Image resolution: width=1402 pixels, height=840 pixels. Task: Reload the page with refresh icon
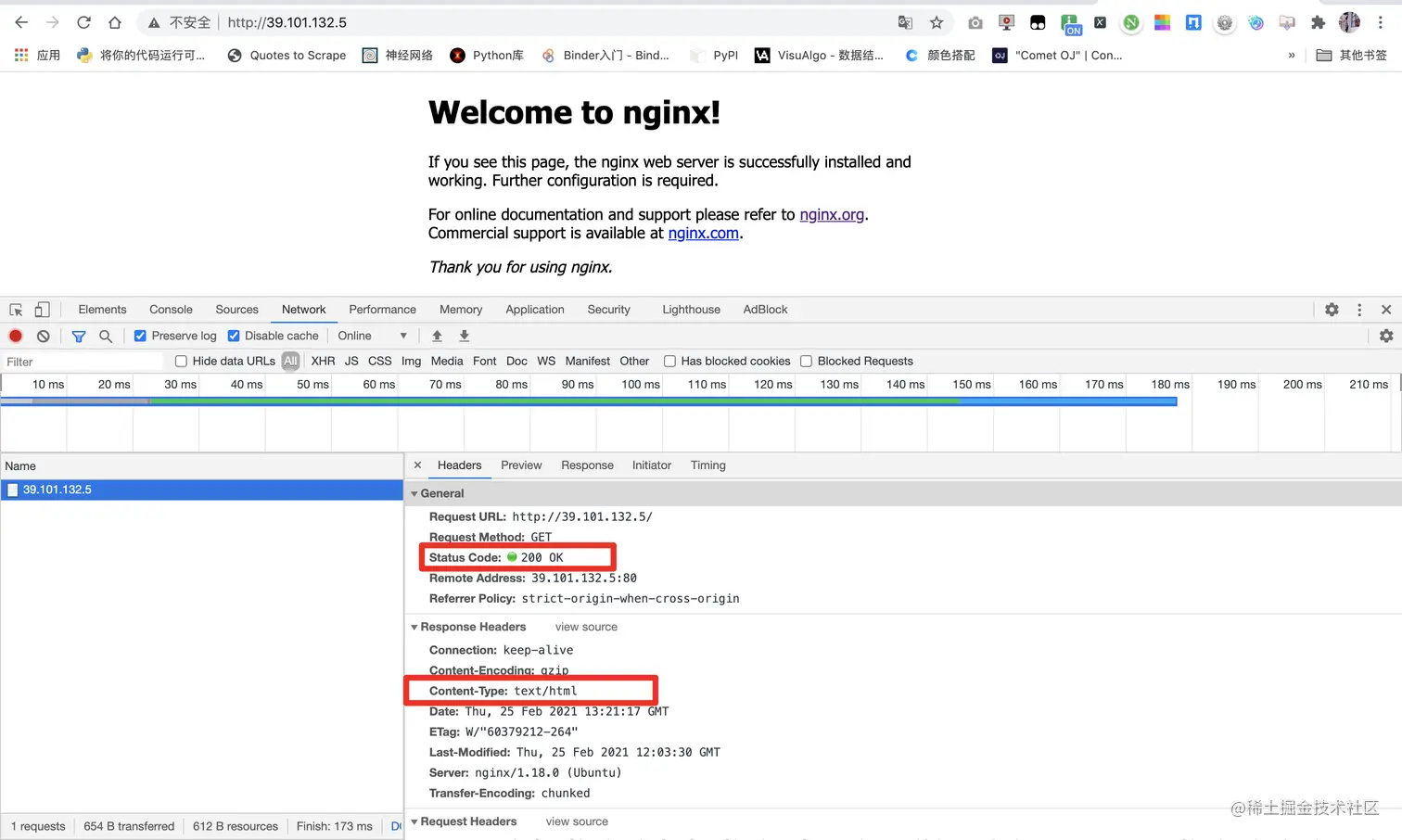[83, 22]
